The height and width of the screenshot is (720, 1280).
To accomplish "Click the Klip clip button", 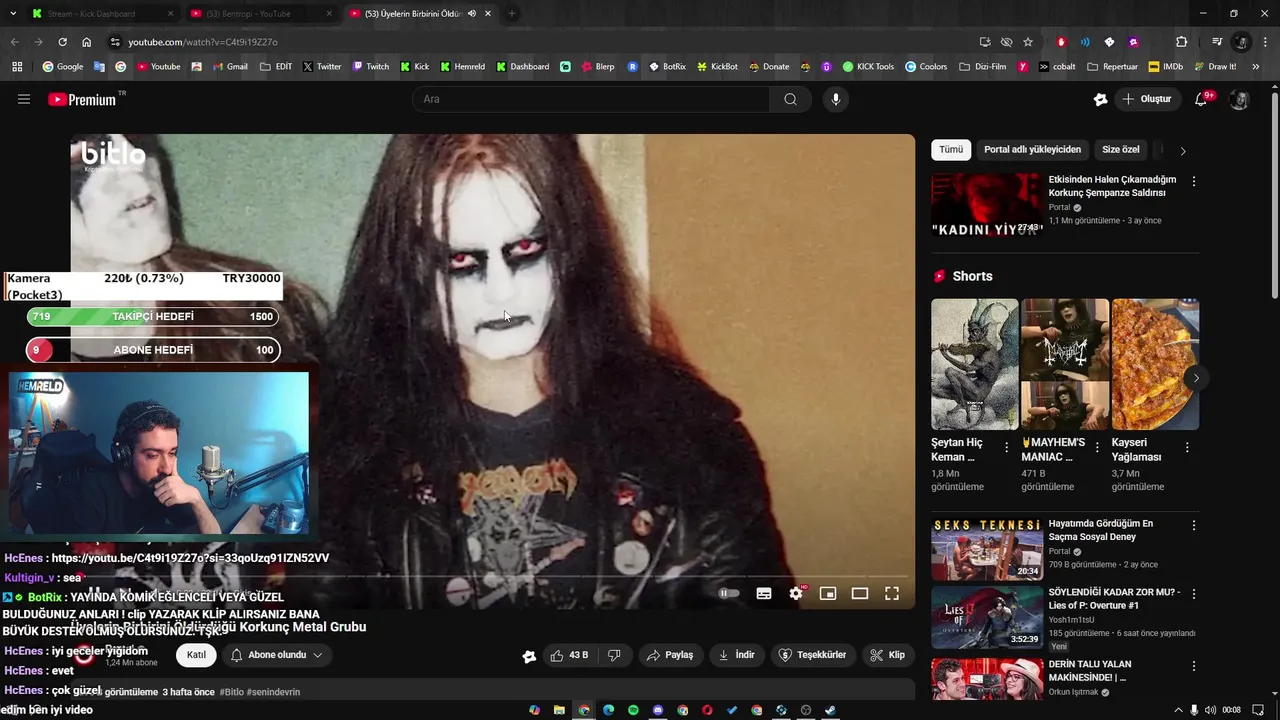I will [888, 655].
